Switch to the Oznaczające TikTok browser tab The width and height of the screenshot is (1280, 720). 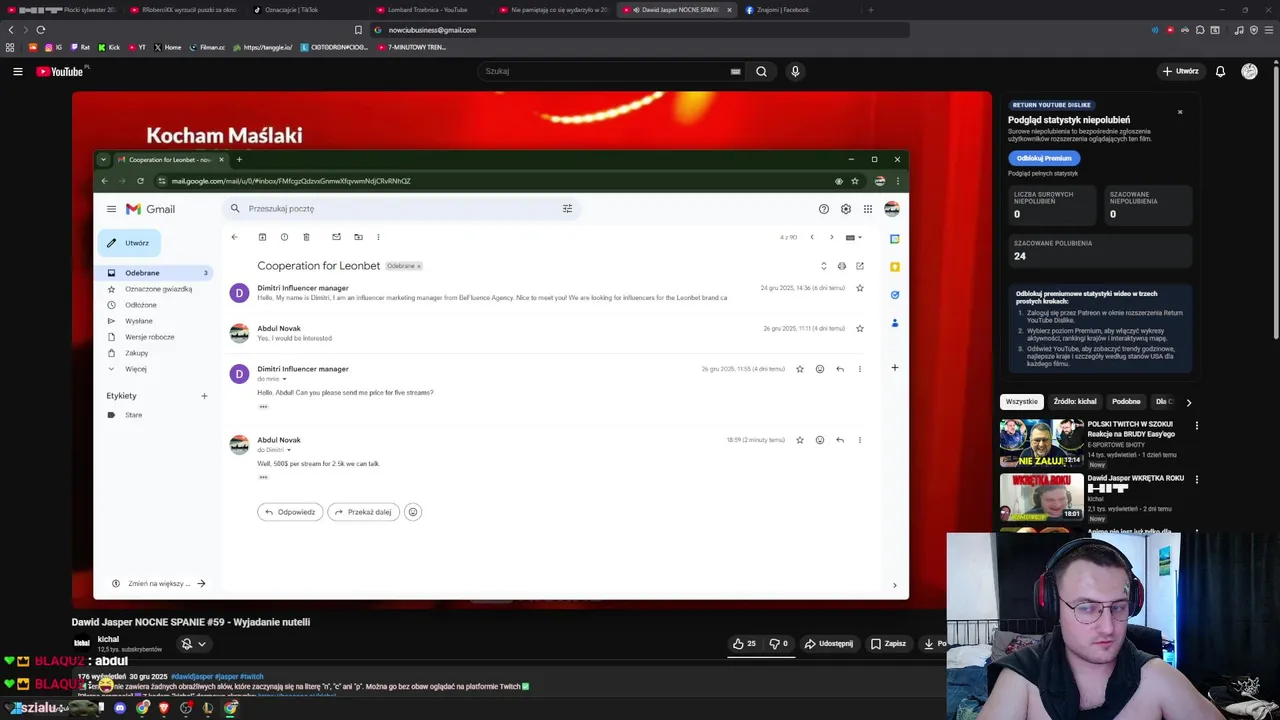(x=291, y=10)
